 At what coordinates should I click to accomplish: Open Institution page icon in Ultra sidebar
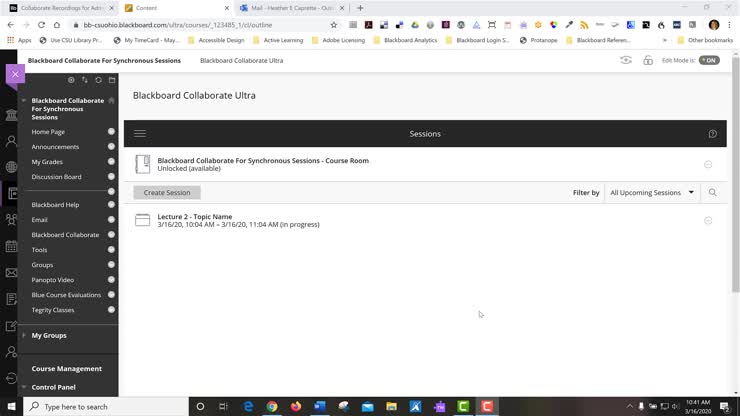pos(11,115)
